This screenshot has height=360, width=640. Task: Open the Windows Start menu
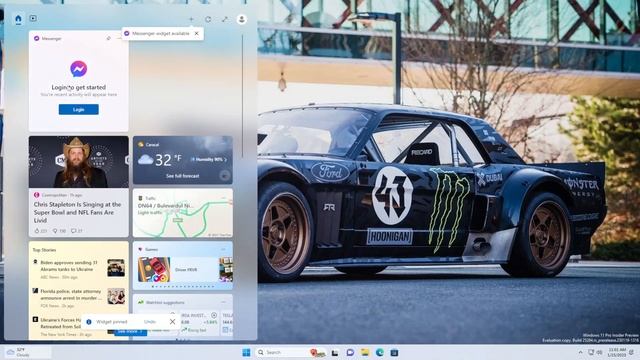coord(246,352)
